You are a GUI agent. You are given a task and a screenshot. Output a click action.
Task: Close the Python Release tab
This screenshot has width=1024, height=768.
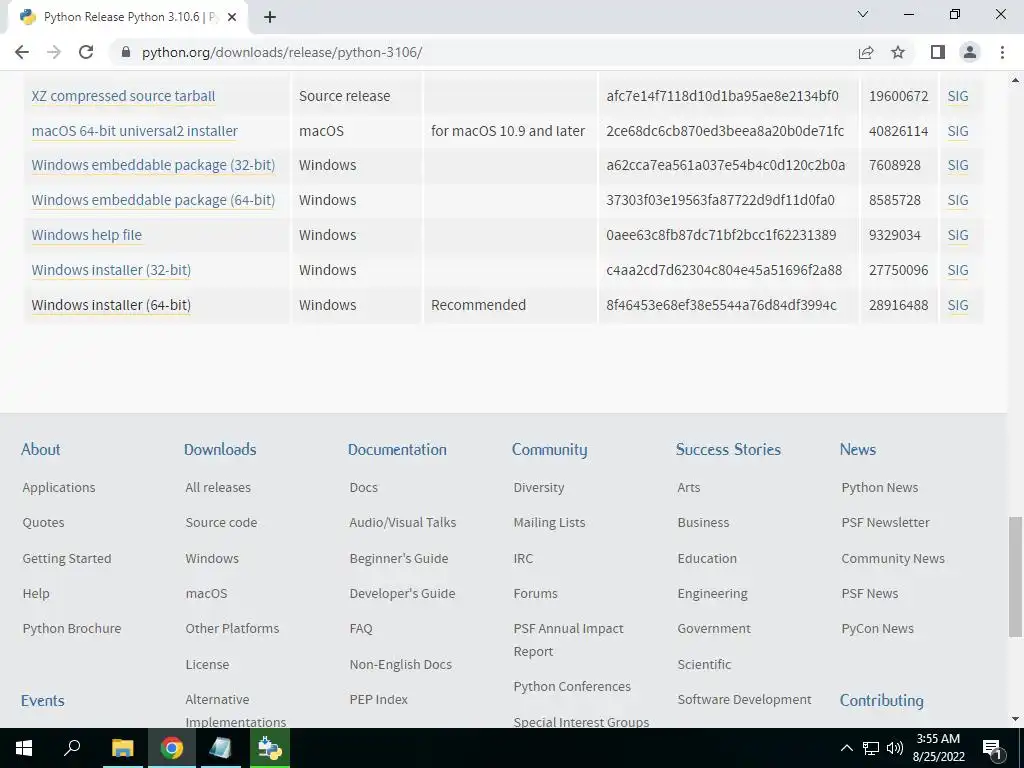(x=231, y=17)
